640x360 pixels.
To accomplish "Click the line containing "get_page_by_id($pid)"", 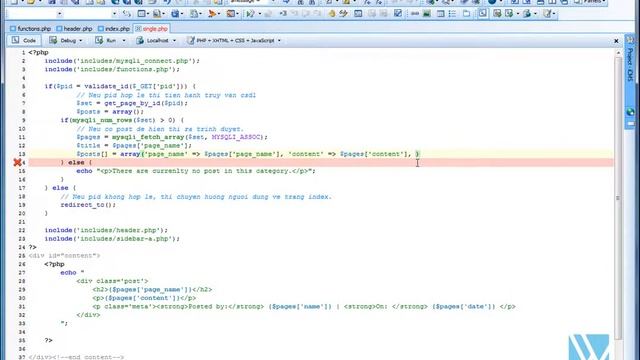I will pos(132,103).
